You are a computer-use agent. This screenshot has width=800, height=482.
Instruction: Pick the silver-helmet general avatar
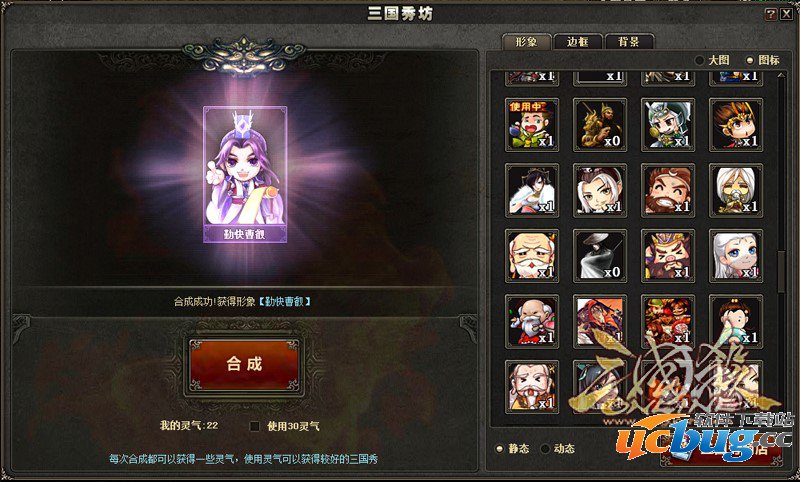pos(668,125)
